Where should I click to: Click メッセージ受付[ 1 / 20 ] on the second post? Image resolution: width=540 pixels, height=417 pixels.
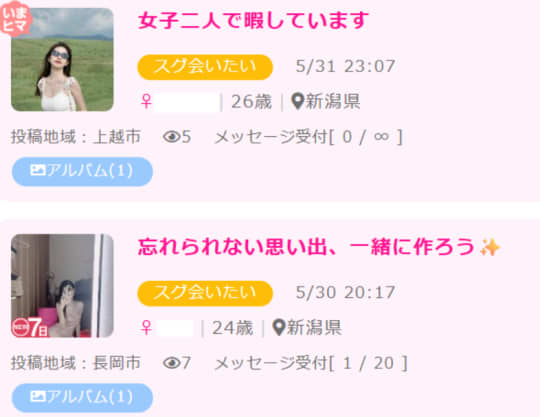coord(311,363)
